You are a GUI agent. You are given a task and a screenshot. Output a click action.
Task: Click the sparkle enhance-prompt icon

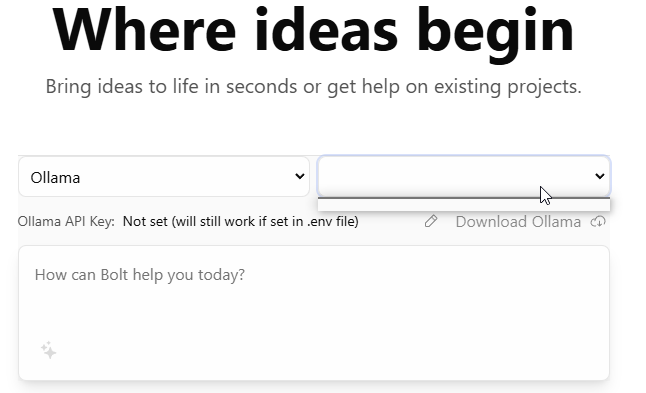click(49, 350)
